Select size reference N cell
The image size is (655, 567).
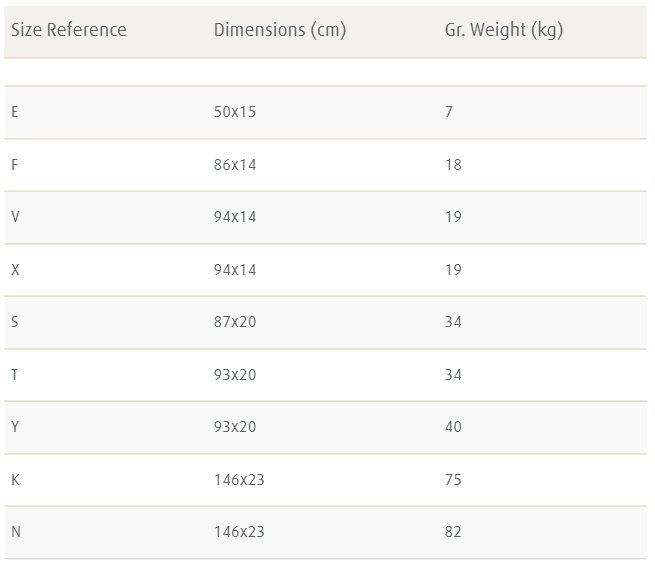[x=15, y=532]
